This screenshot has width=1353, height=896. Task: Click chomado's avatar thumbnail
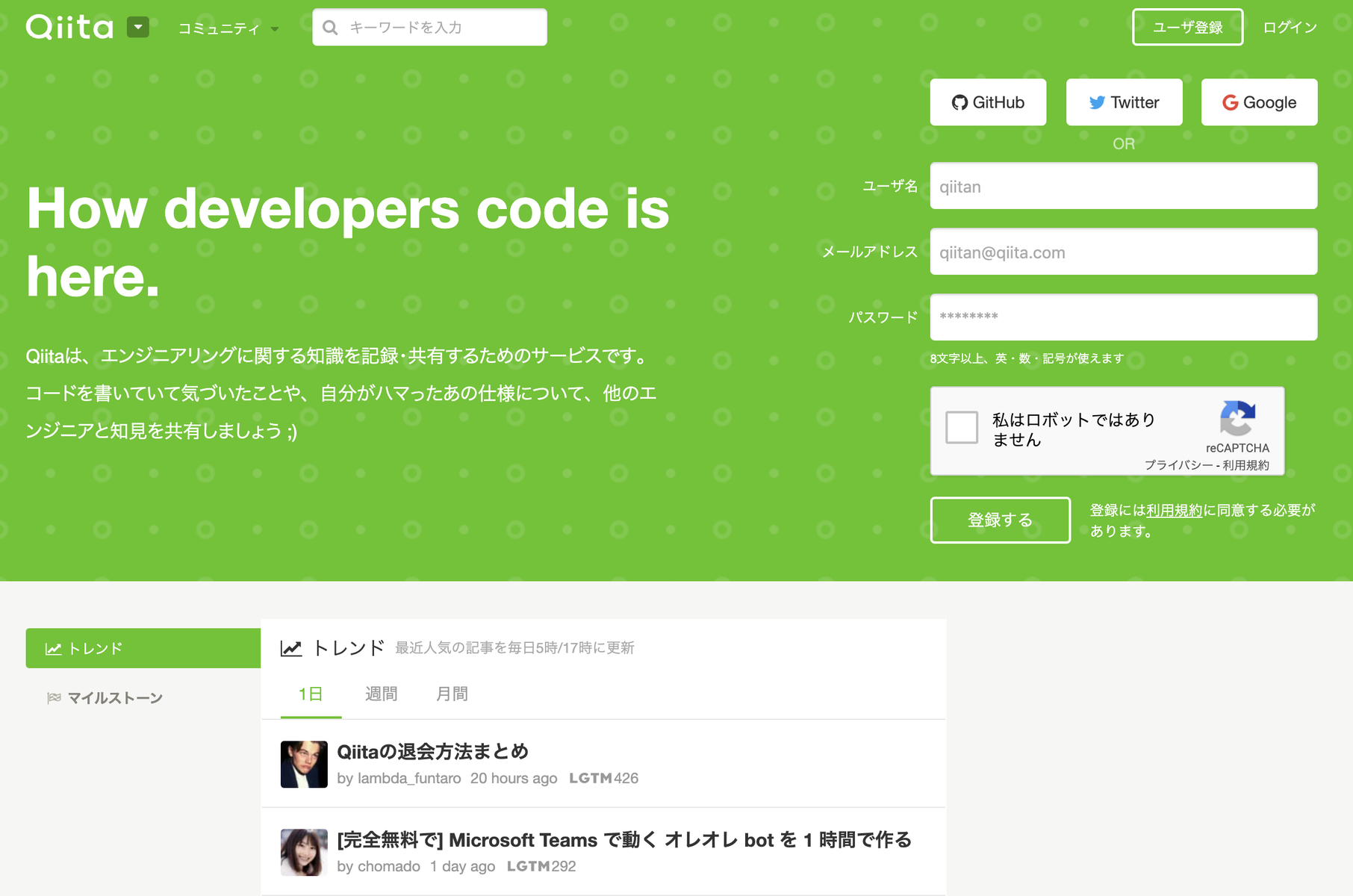(x=304, y=852)
